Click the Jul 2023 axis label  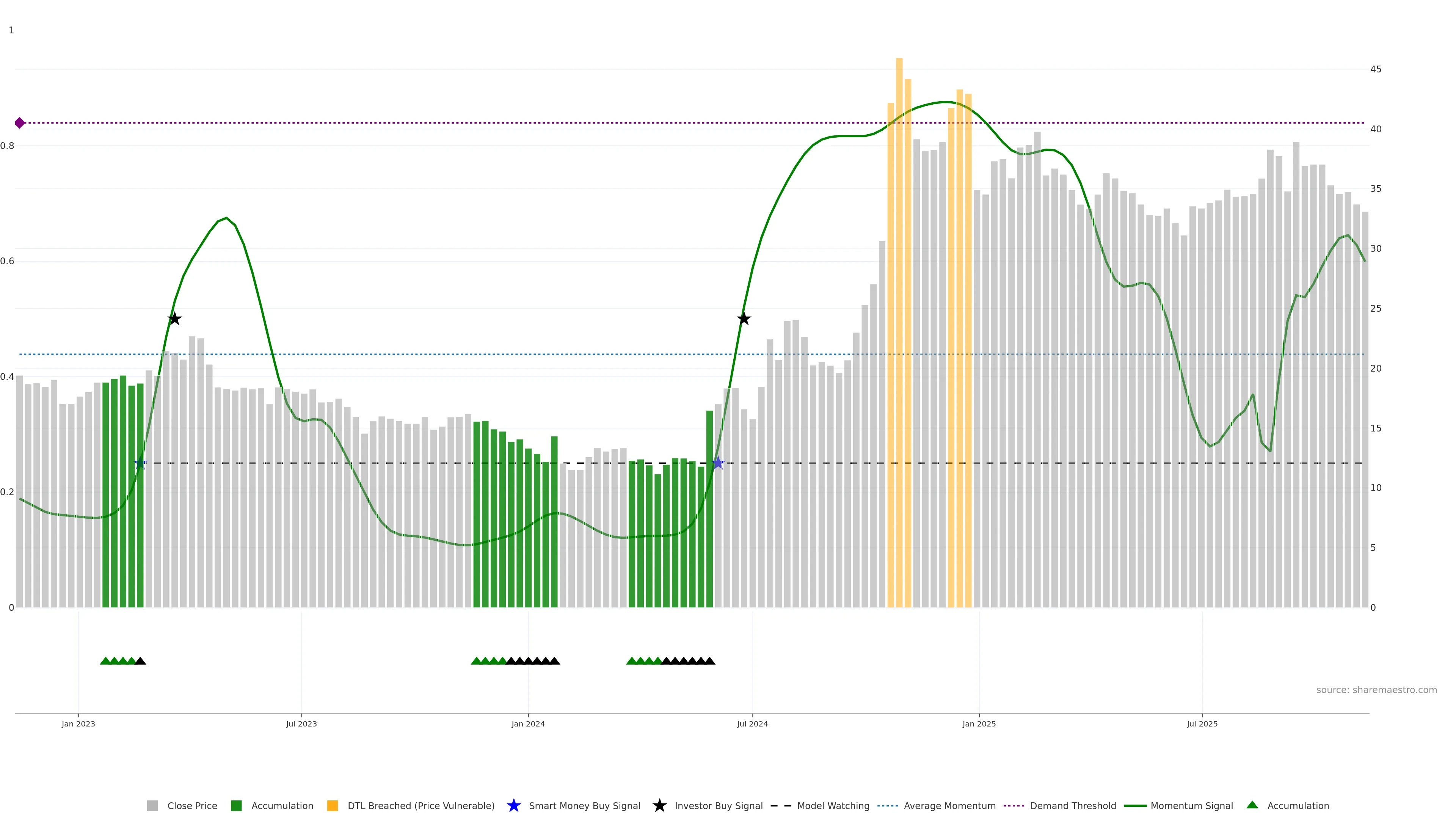click(x=301, y=724)
